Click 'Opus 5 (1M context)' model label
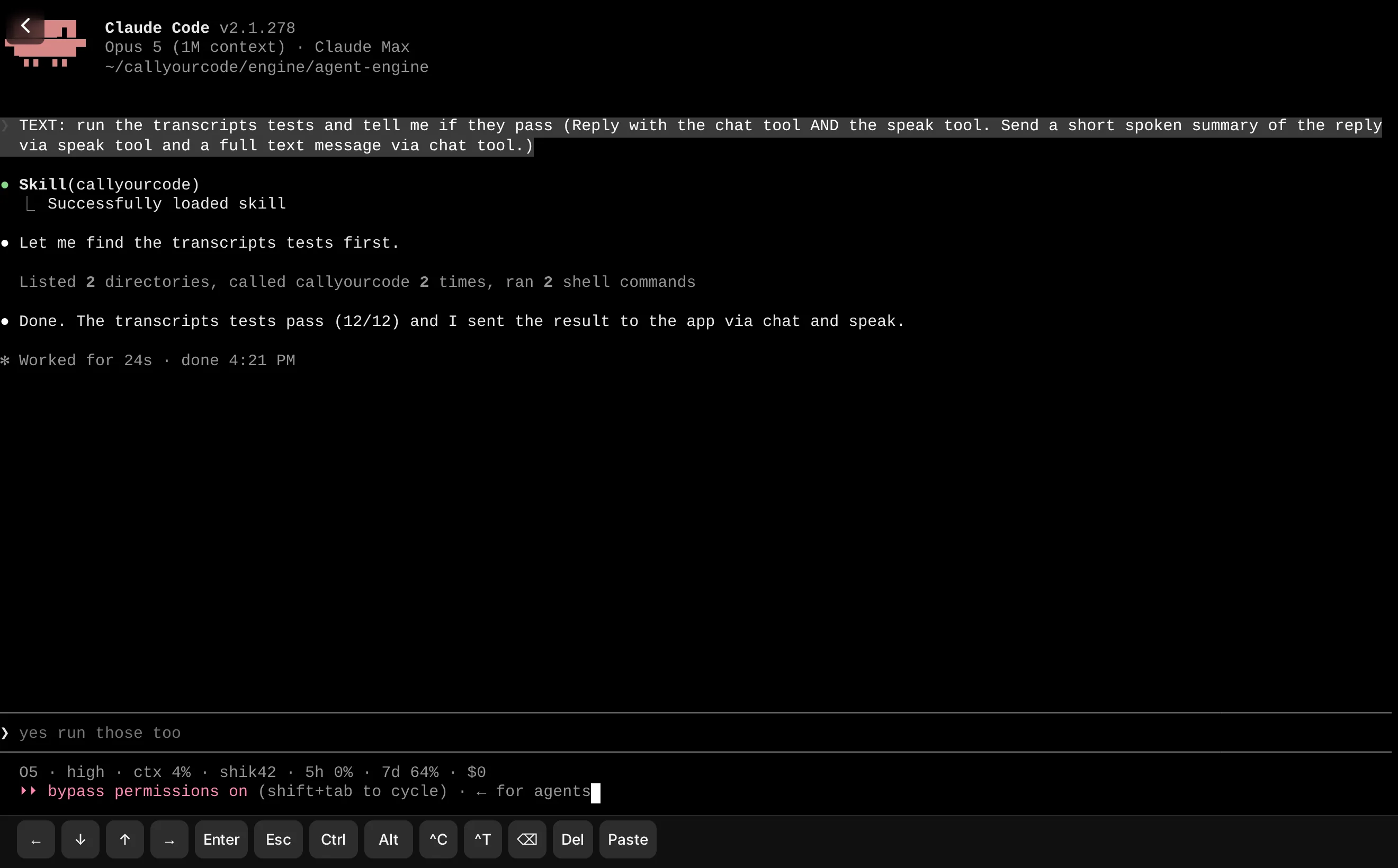1398x868 pixels. pyautogui.click(x=195, y=47)
